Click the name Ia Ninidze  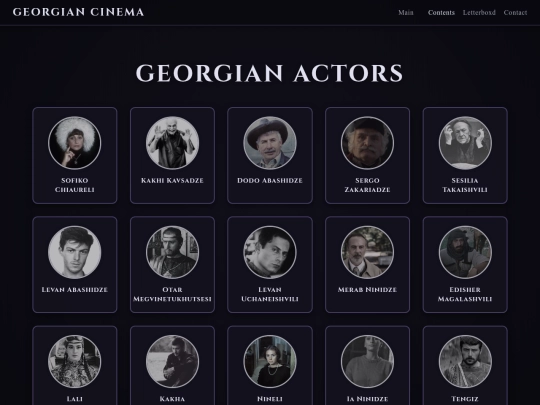coord(367,399)
